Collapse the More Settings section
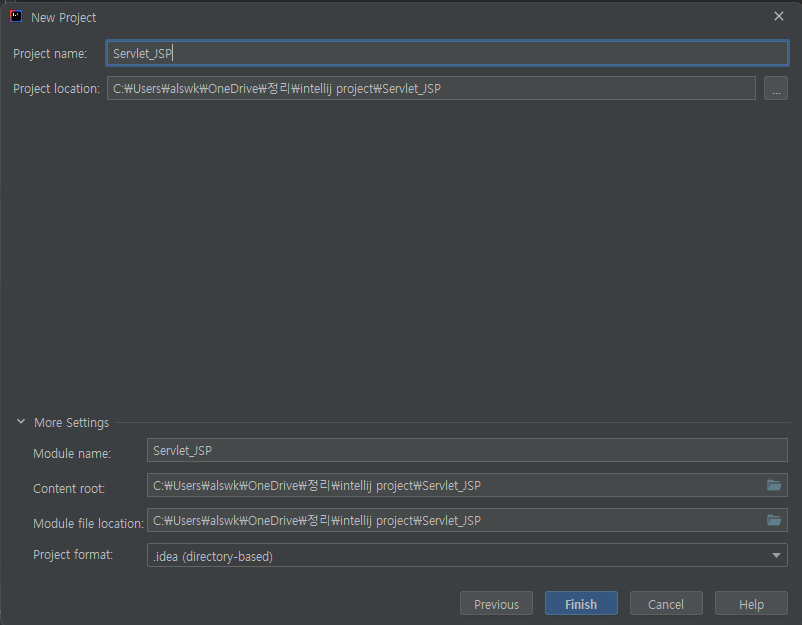This screenshot has height=625, width=802. click(x=21, y=421)
